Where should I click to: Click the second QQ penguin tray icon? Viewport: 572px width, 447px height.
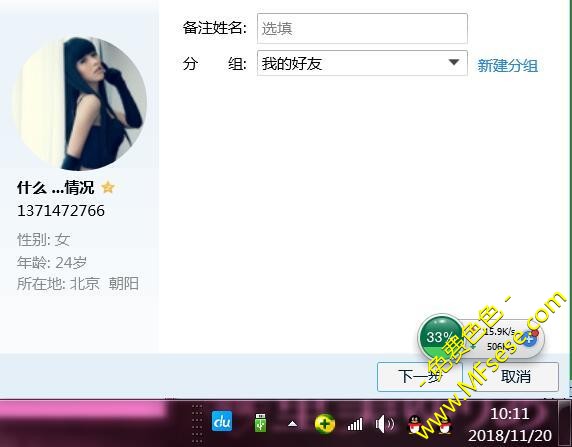point(444,425)
